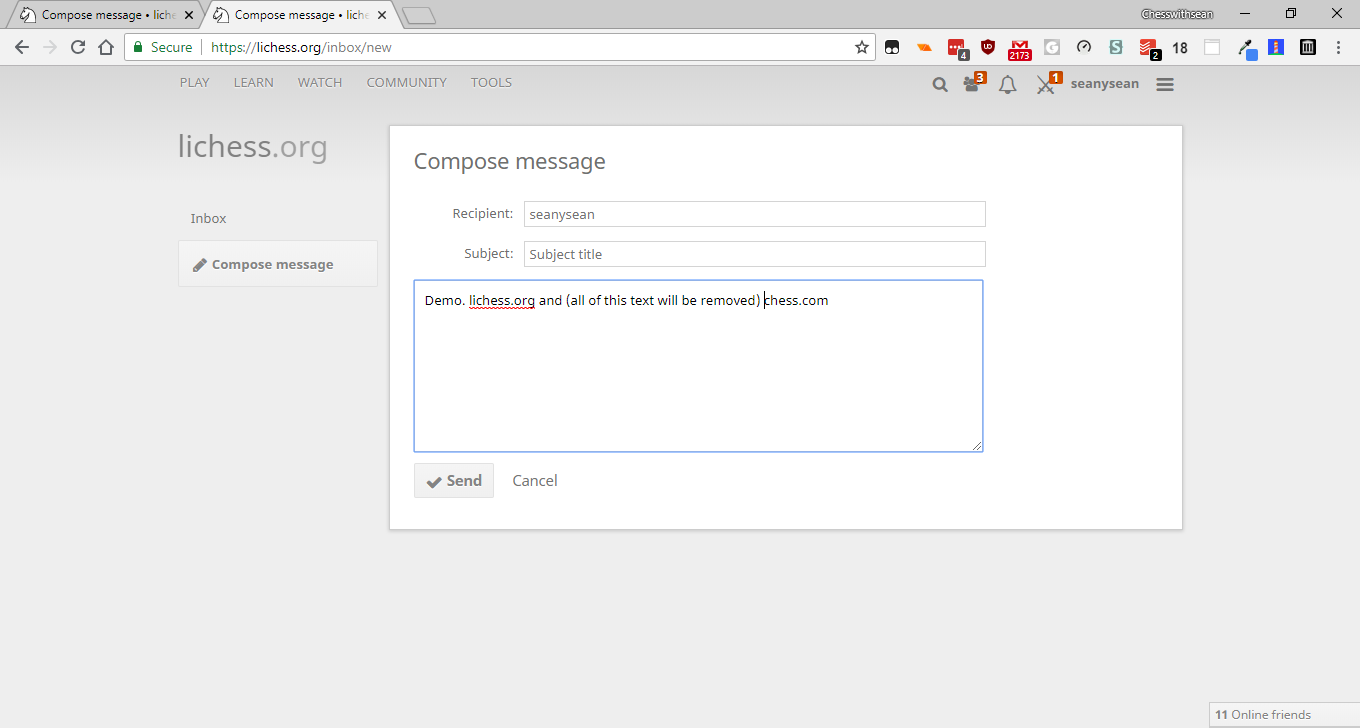Click the Subject title input field
1360x728 pixels.
click(755, 254)
